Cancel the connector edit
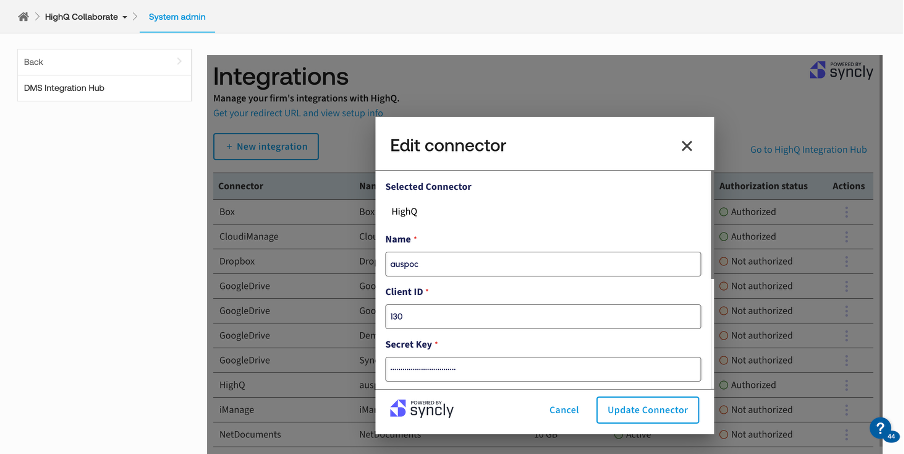Image resolution: width=904 pixels, height=454 pixels. (564, 410)
